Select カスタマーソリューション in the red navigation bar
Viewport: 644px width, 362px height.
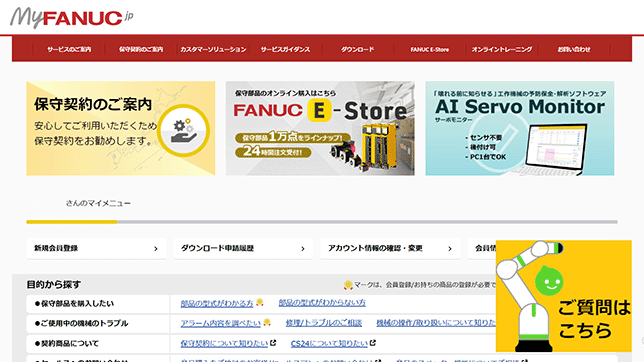pos(213,49)
